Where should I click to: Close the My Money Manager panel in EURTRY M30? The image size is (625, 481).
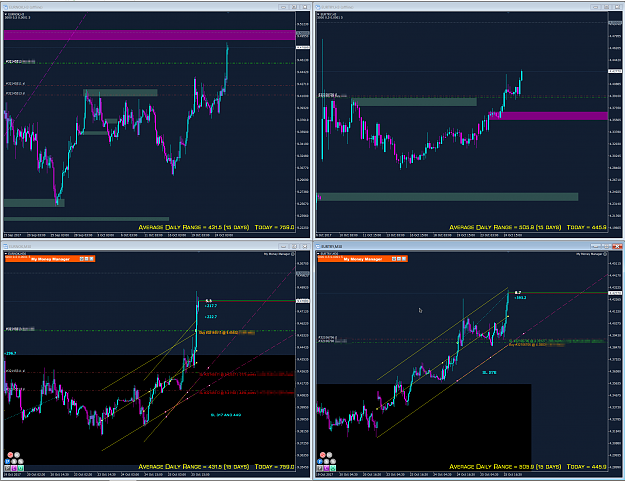(x=404, y=259)
